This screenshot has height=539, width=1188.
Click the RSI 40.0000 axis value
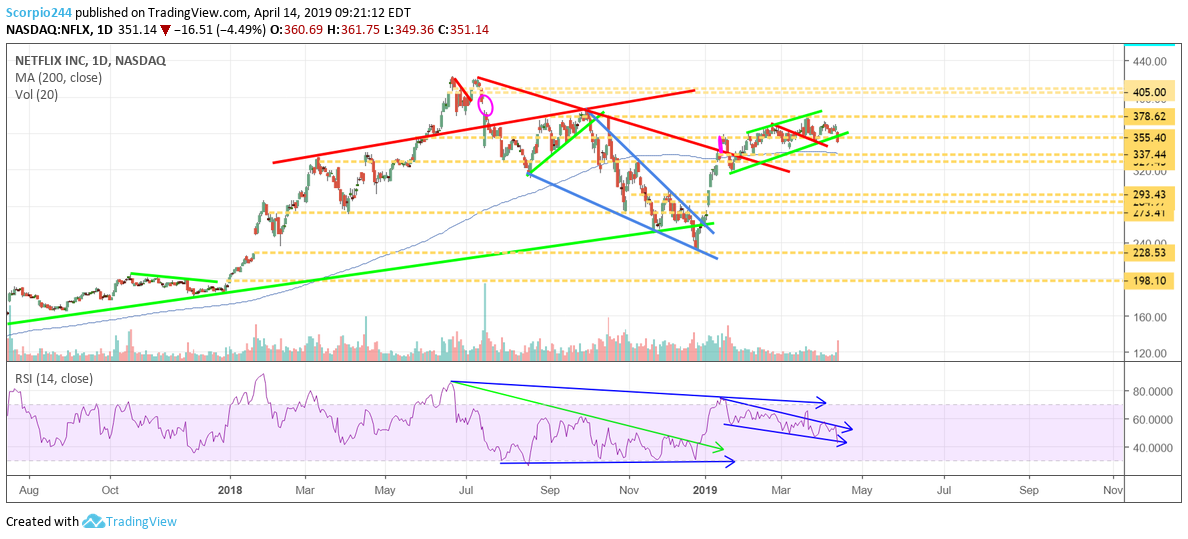click(x=1155, y=448)
